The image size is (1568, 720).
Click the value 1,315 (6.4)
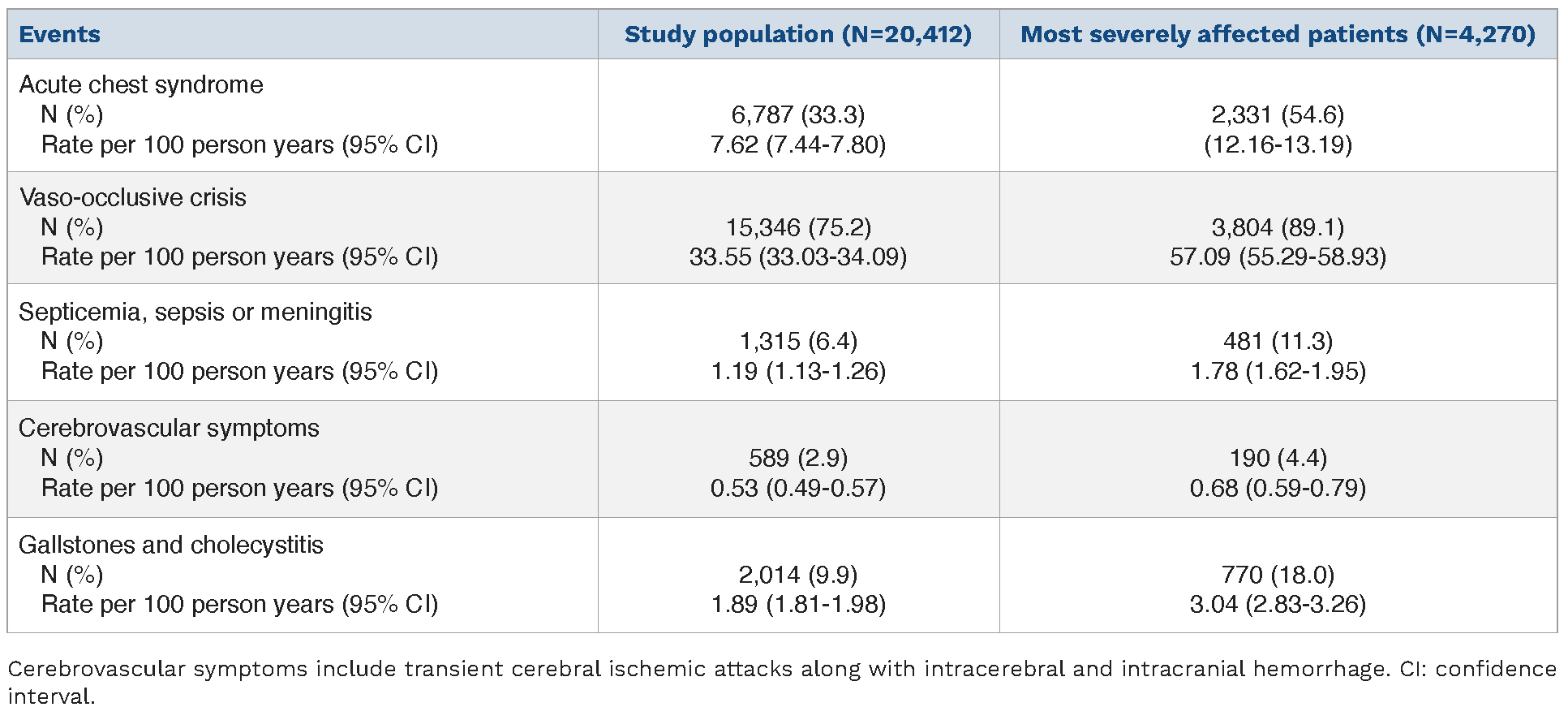(797, 341)
